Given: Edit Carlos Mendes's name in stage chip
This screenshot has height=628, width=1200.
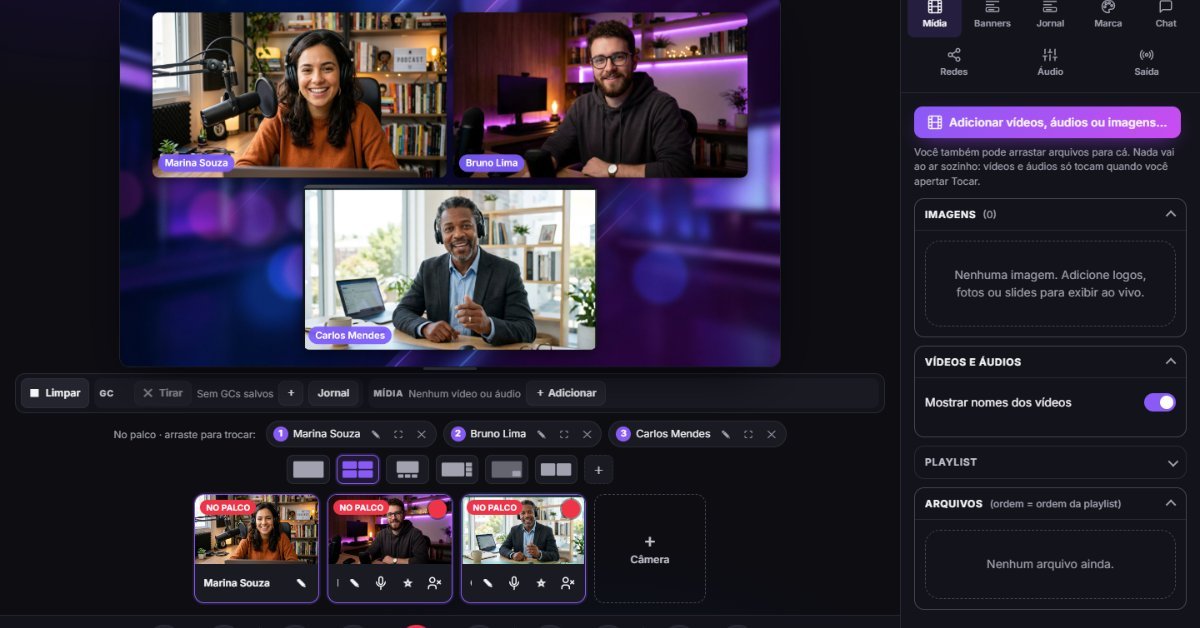Looking at the screenshot, I should click(x=726, y=434).
